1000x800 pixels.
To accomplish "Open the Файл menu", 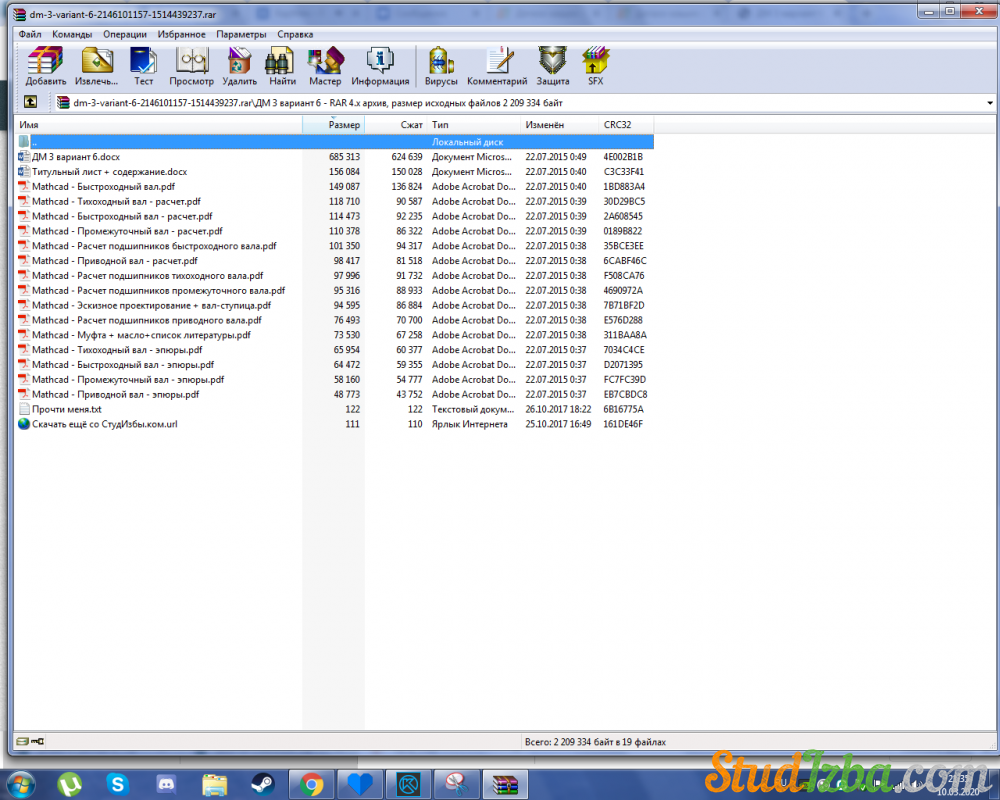I will coord(30,34).
